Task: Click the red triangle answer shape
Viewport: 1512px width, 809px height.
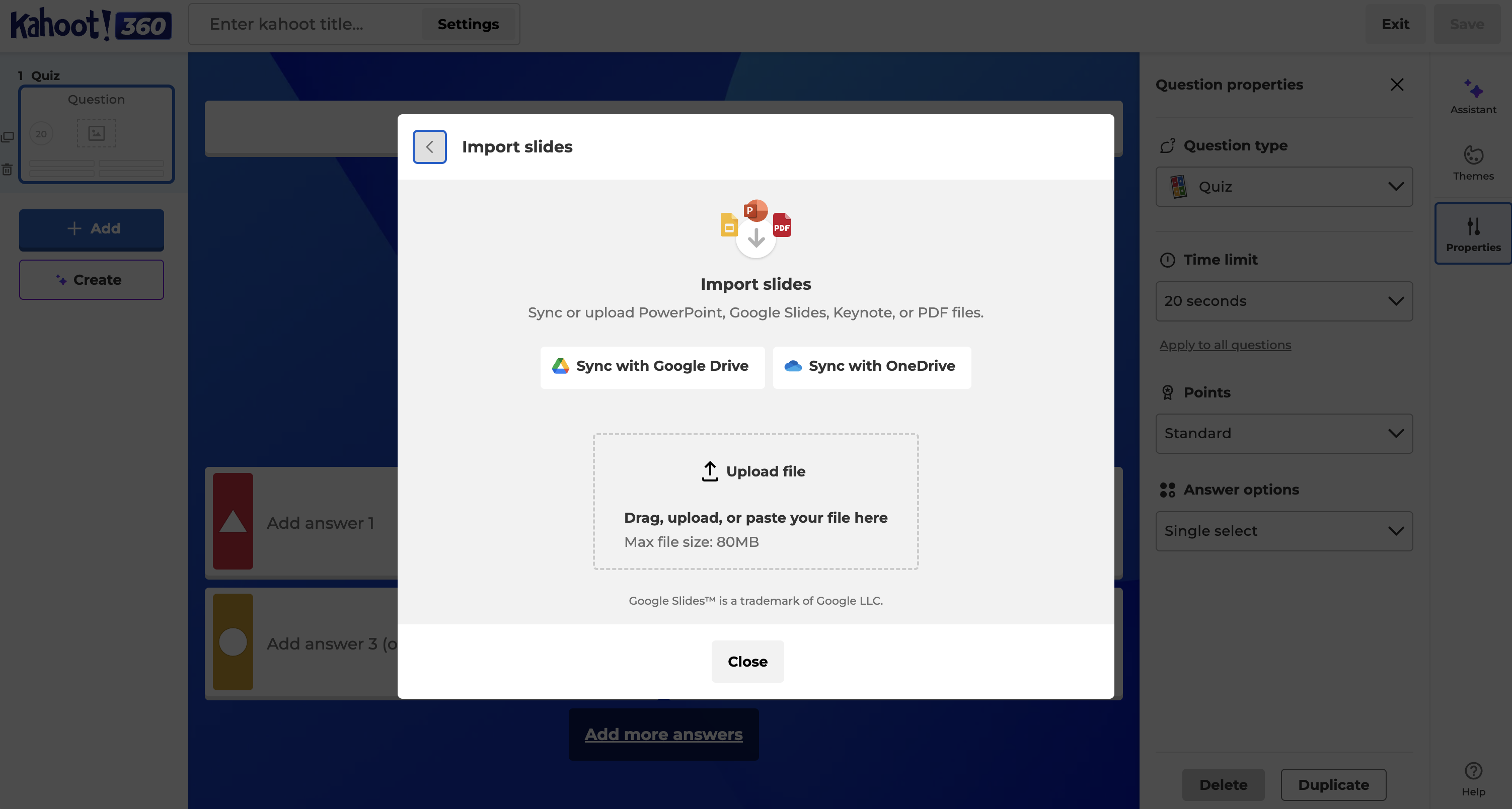Action: pos(233,521)
